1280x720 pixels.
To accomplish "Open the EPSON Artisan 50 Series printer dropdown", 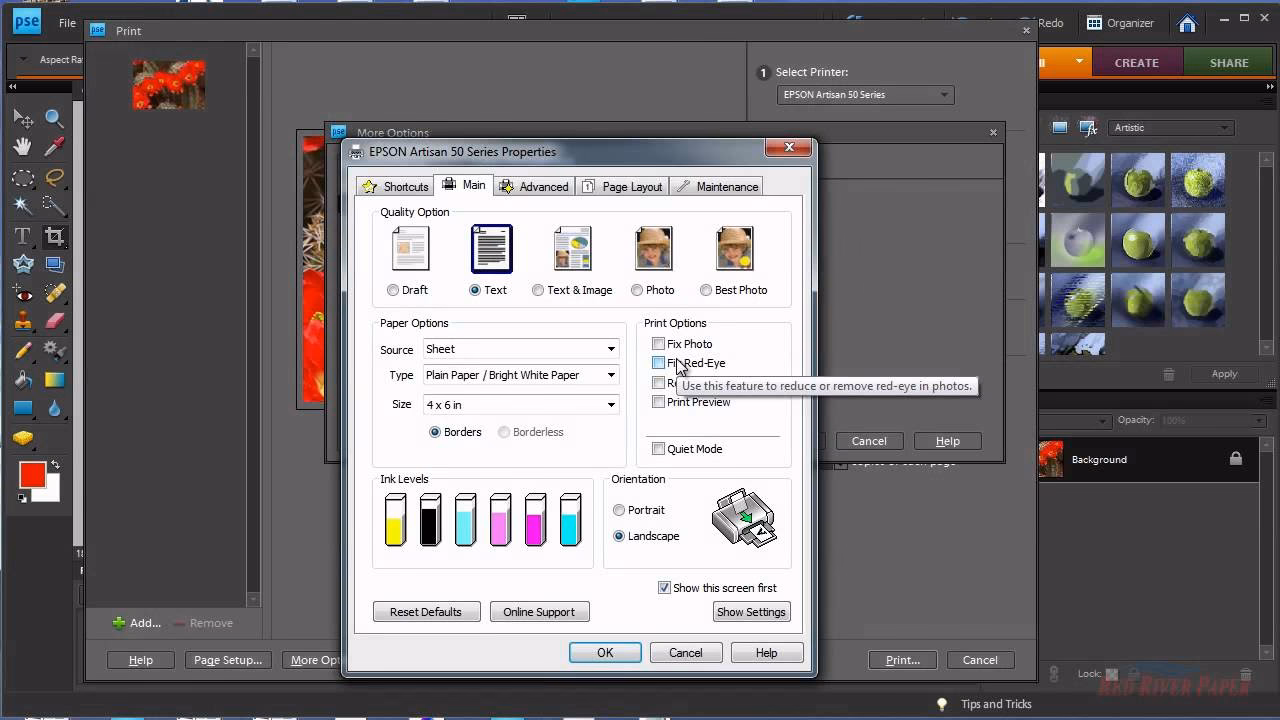I will (941, 95).
